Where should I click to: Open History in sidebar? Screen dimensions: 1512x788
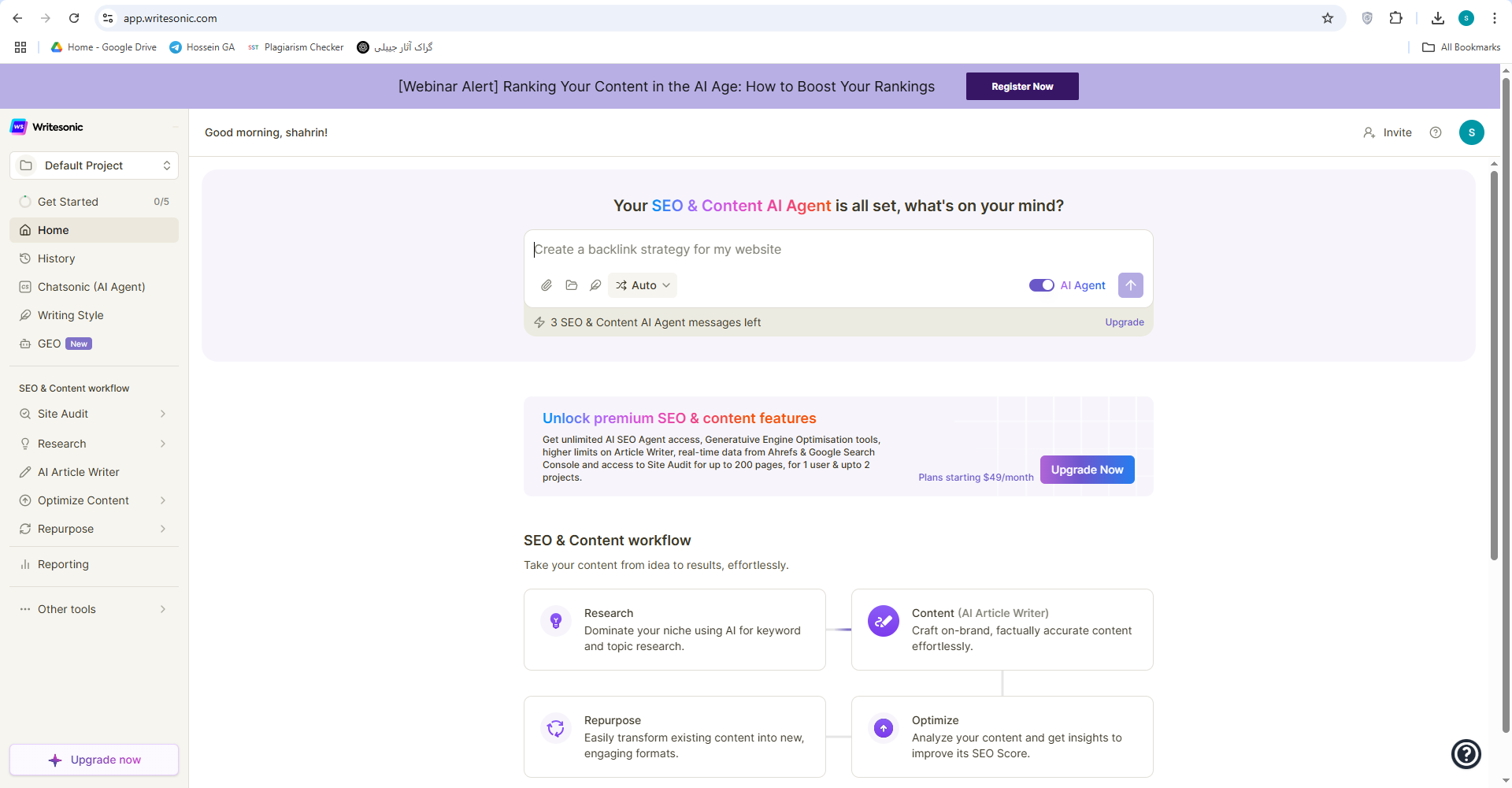tap(94, 258)
